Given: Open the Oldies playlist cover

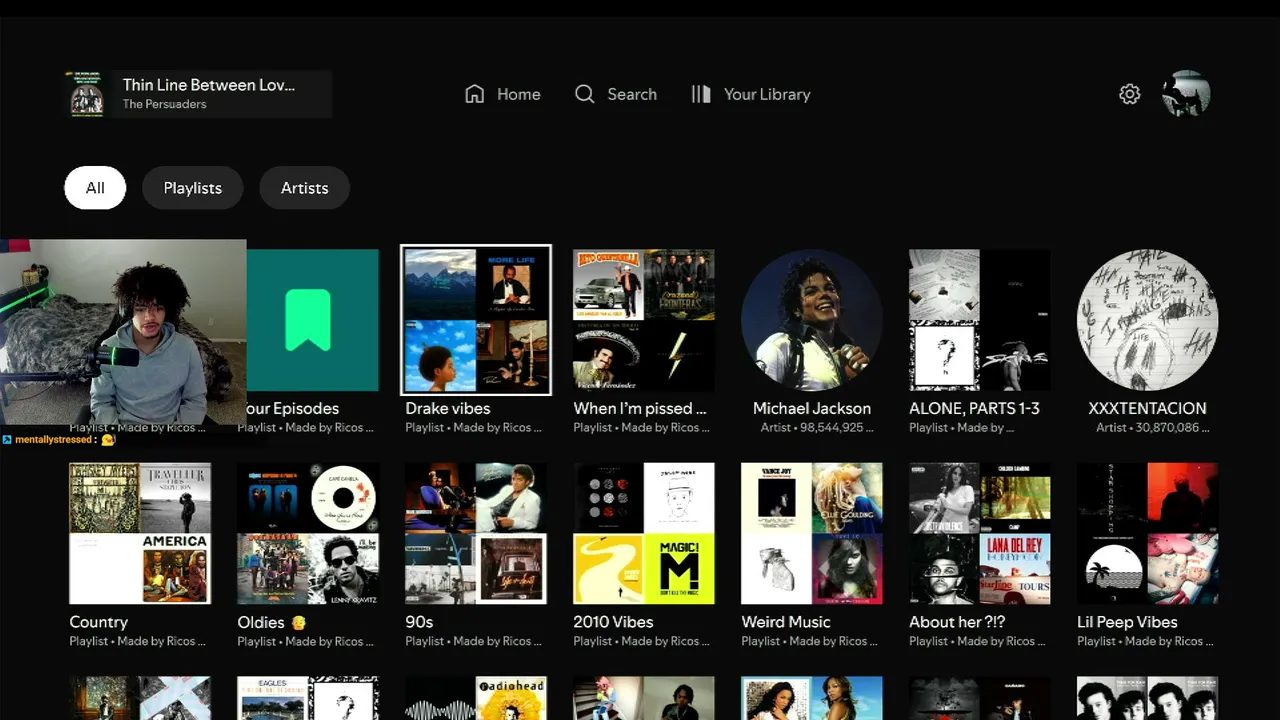Looking at the screenshot, I should 308,534.
